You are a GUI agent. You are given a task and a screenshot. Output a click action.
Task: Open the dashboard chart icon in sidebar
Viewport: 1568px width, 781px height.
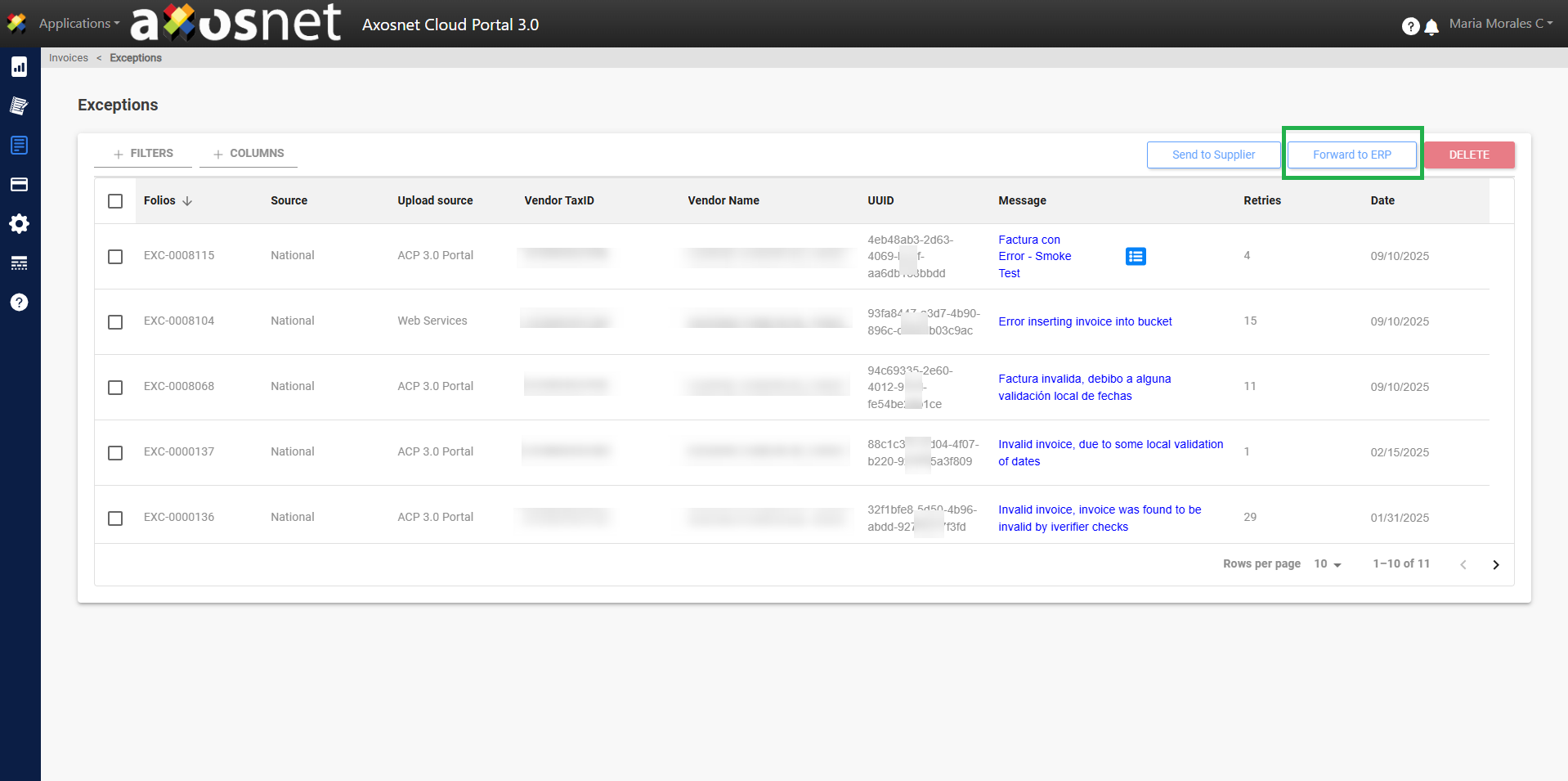tap(19, 67)
